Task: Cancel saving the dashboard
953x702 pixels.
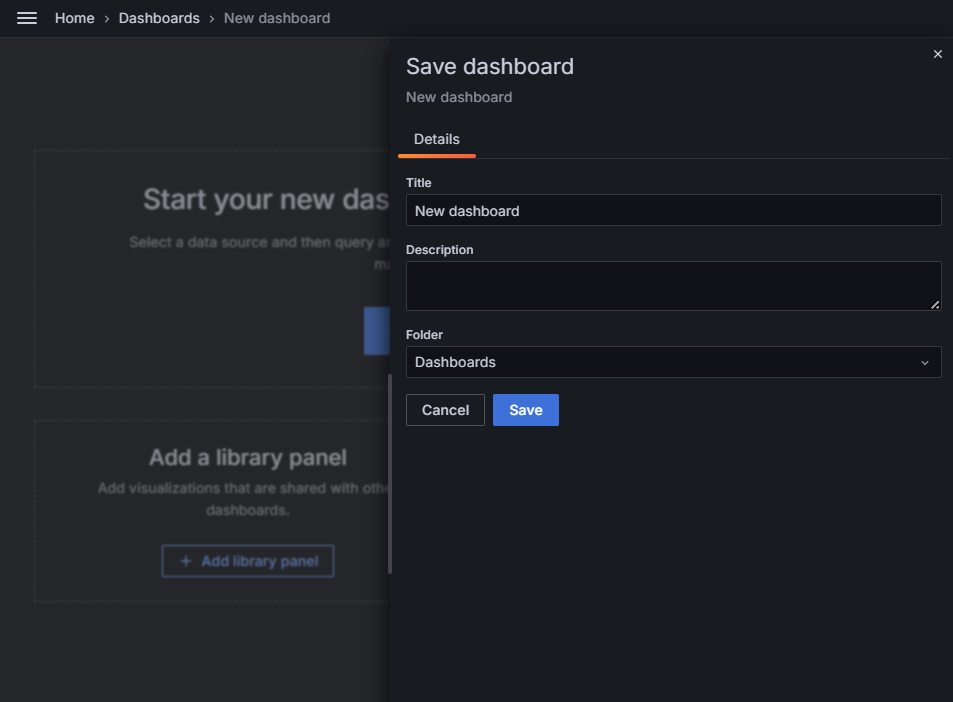Action: (x=446, y=410)
